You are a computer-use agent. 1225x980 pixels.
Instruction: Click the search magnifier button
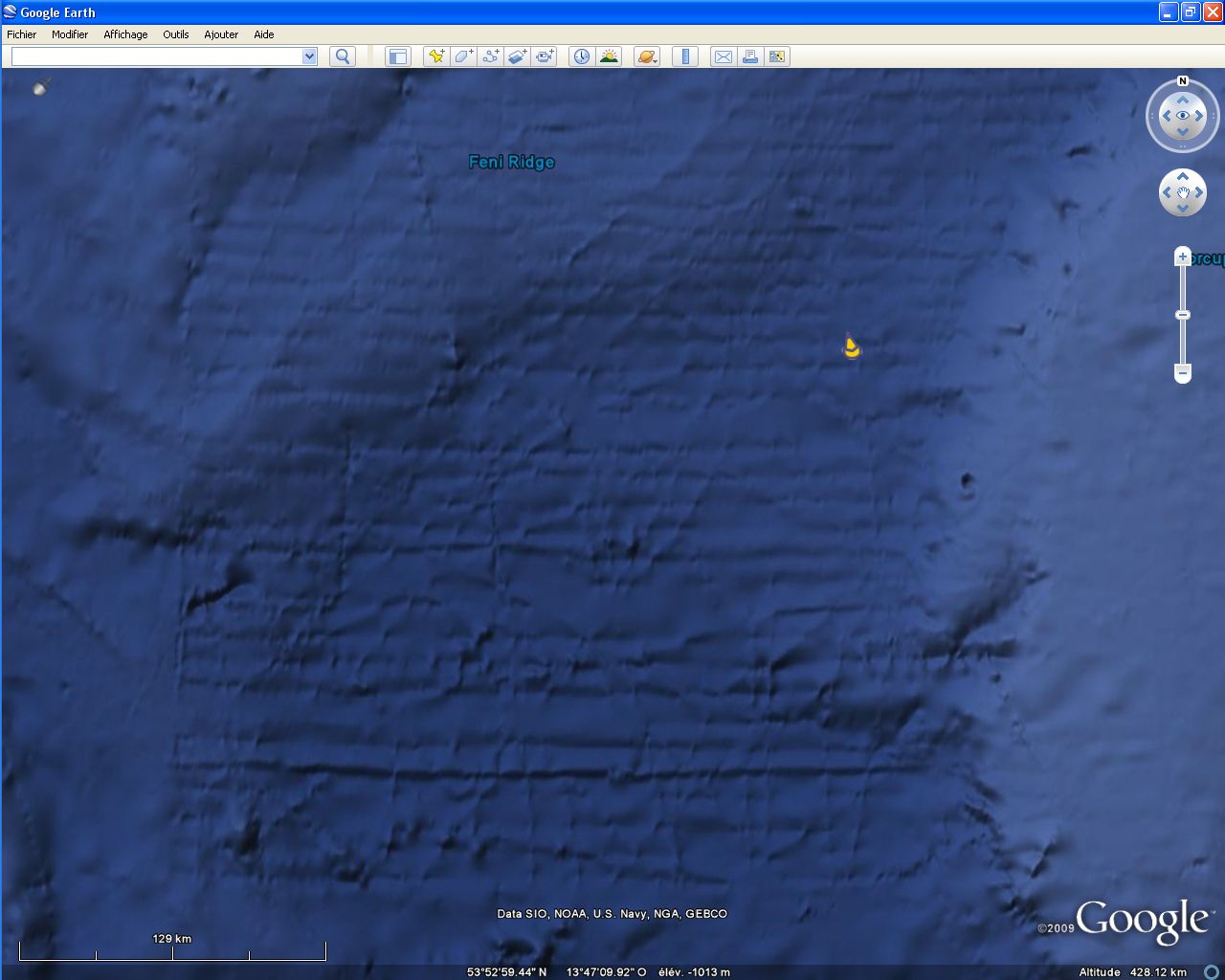pos(343,56)
